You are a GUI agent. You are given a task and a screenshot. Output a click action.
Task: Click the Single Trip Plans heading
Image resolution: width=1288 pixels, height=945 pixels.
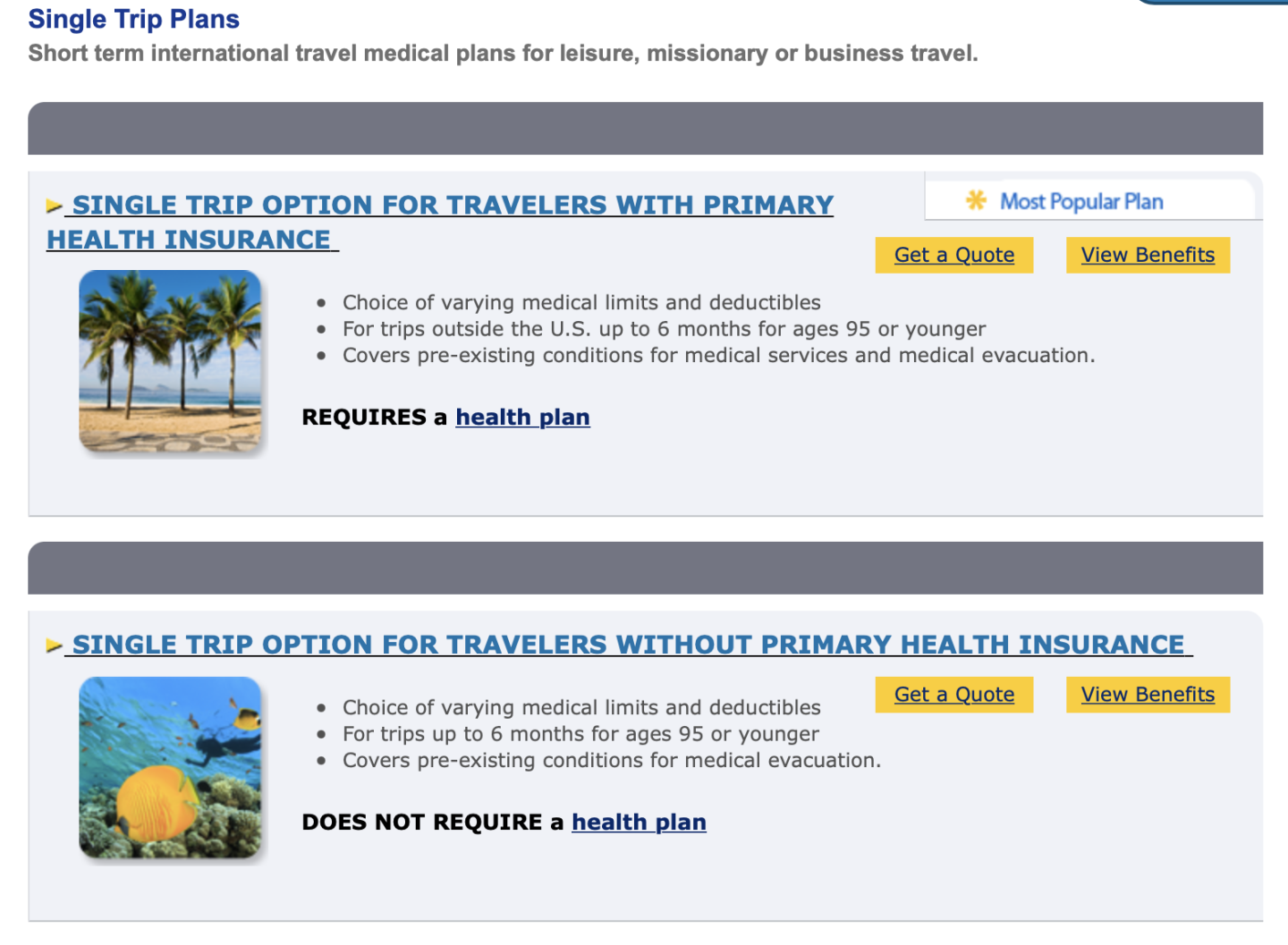click(x=134, y=20)
